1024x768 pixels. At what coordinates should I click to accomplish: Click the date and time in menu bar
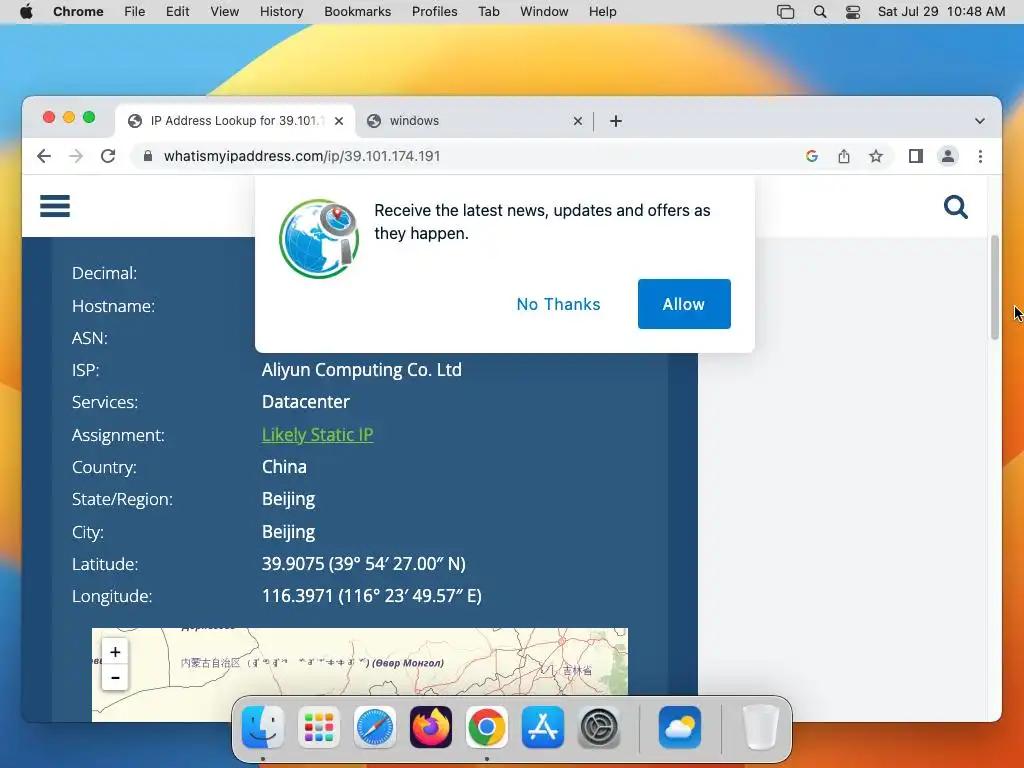tap(941, 12)
